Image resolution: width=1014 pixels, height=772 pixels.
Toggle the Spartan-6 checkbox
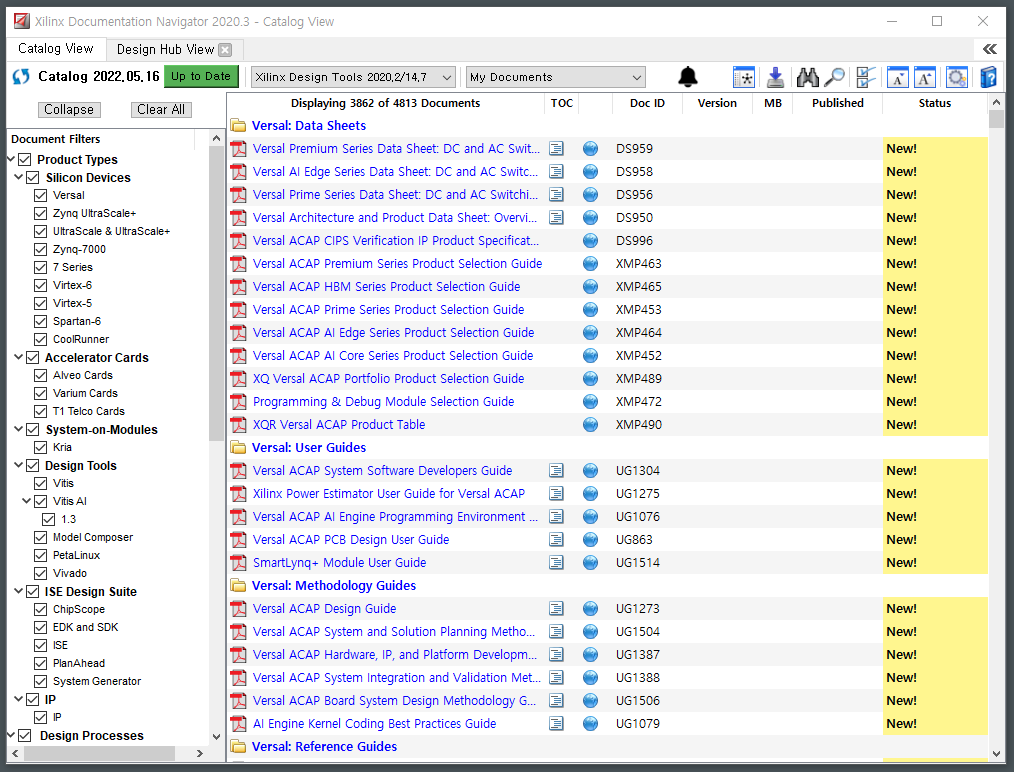pos(41,321)
